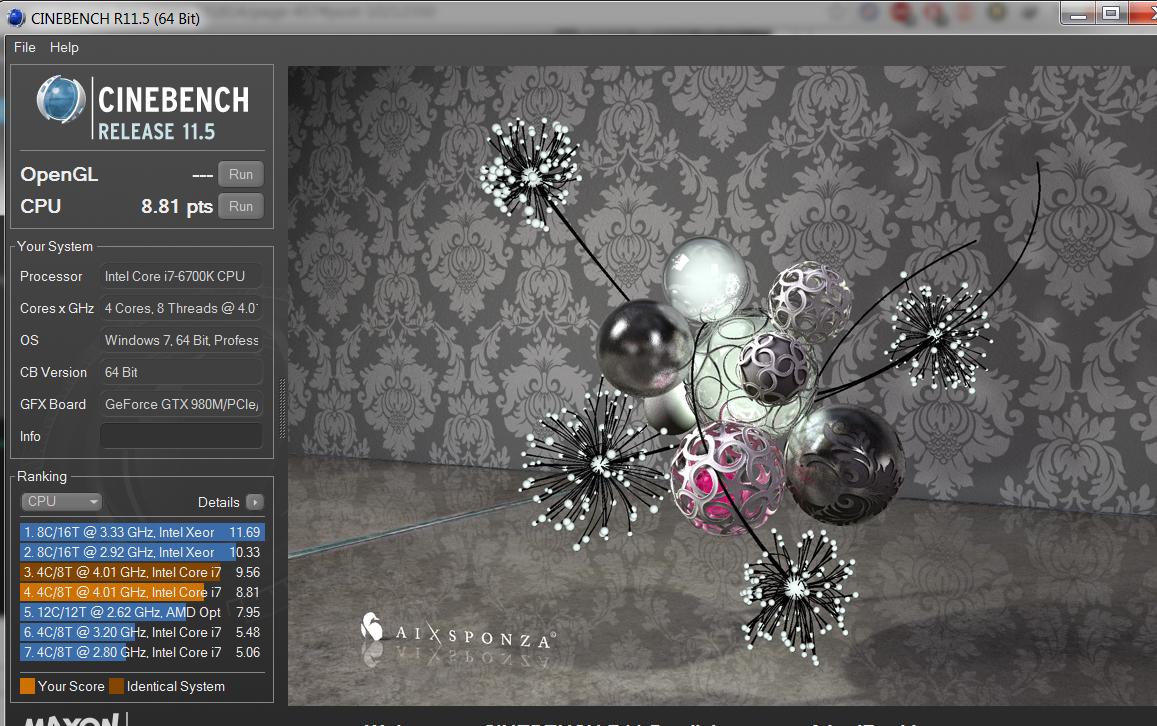The width and height of the screenshot is (1157, 726).
Task: Click the Info text field
Action: [x=181, y=436]
